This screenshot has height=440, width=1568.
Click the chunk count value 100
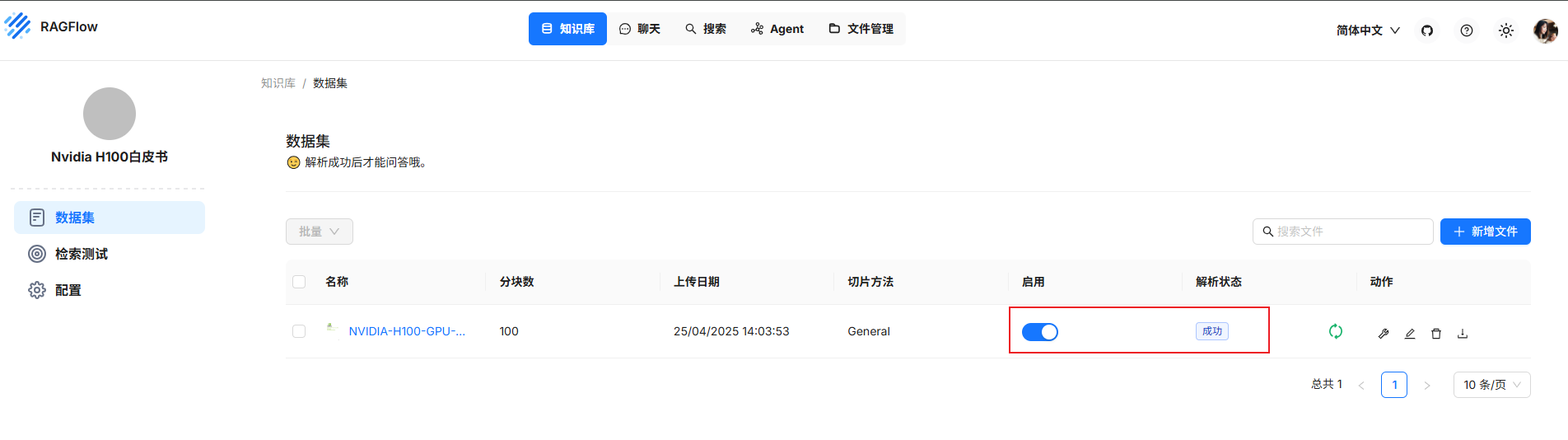509,331
